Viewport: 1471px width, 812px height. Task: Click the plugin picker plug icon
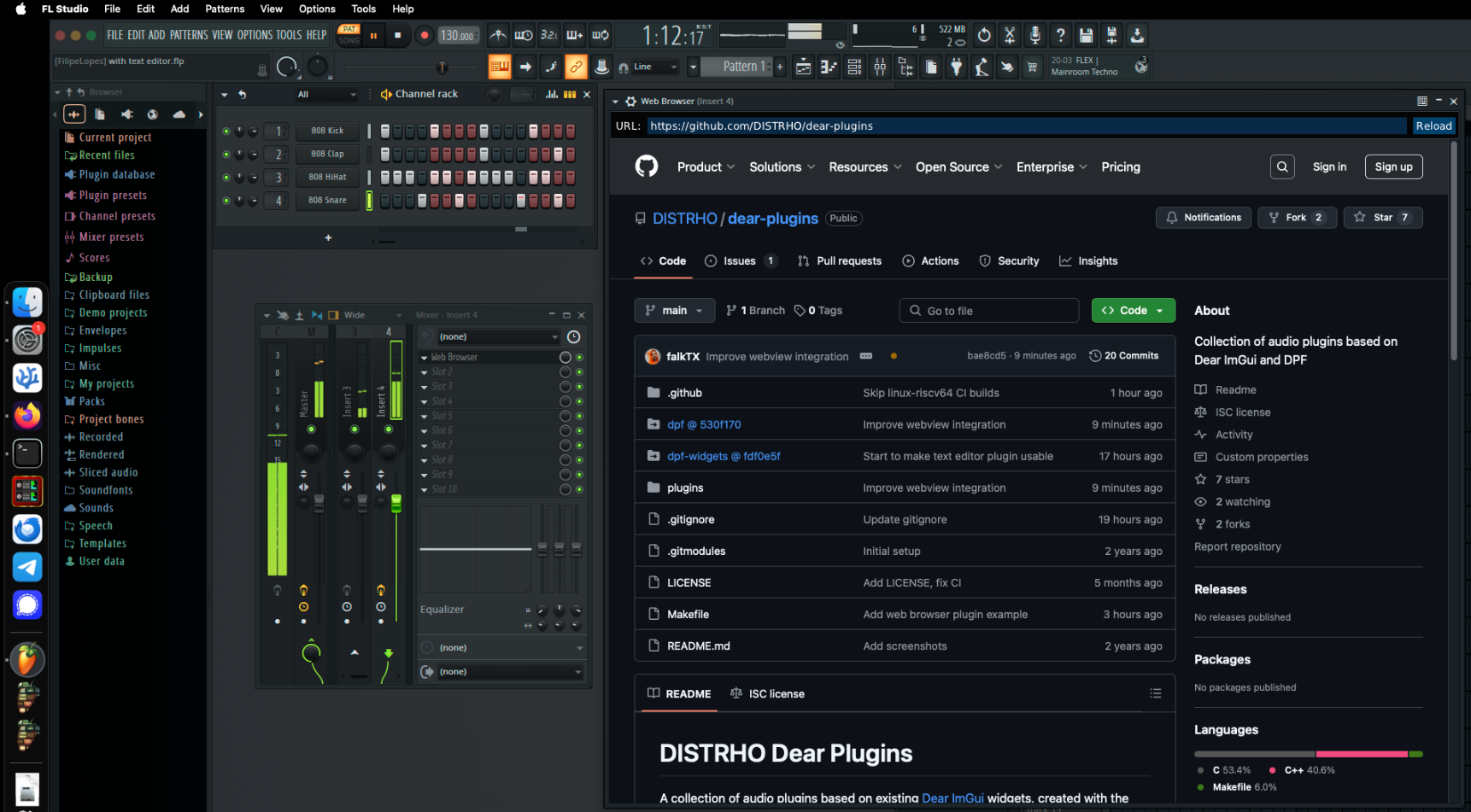[957, 67]
